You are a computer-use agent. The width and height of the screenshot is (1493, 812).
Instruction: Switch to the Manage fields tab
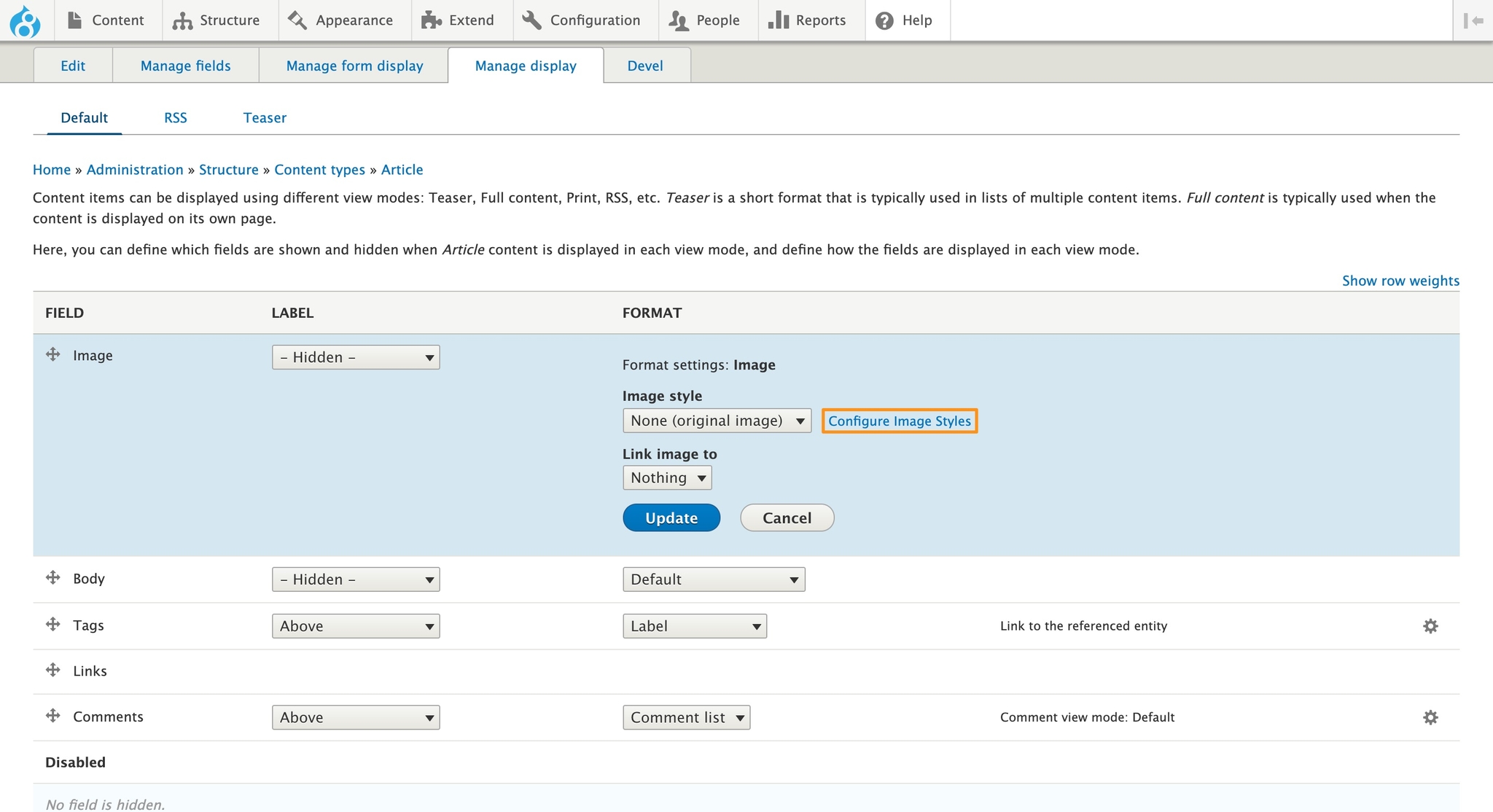pos(185,66)
